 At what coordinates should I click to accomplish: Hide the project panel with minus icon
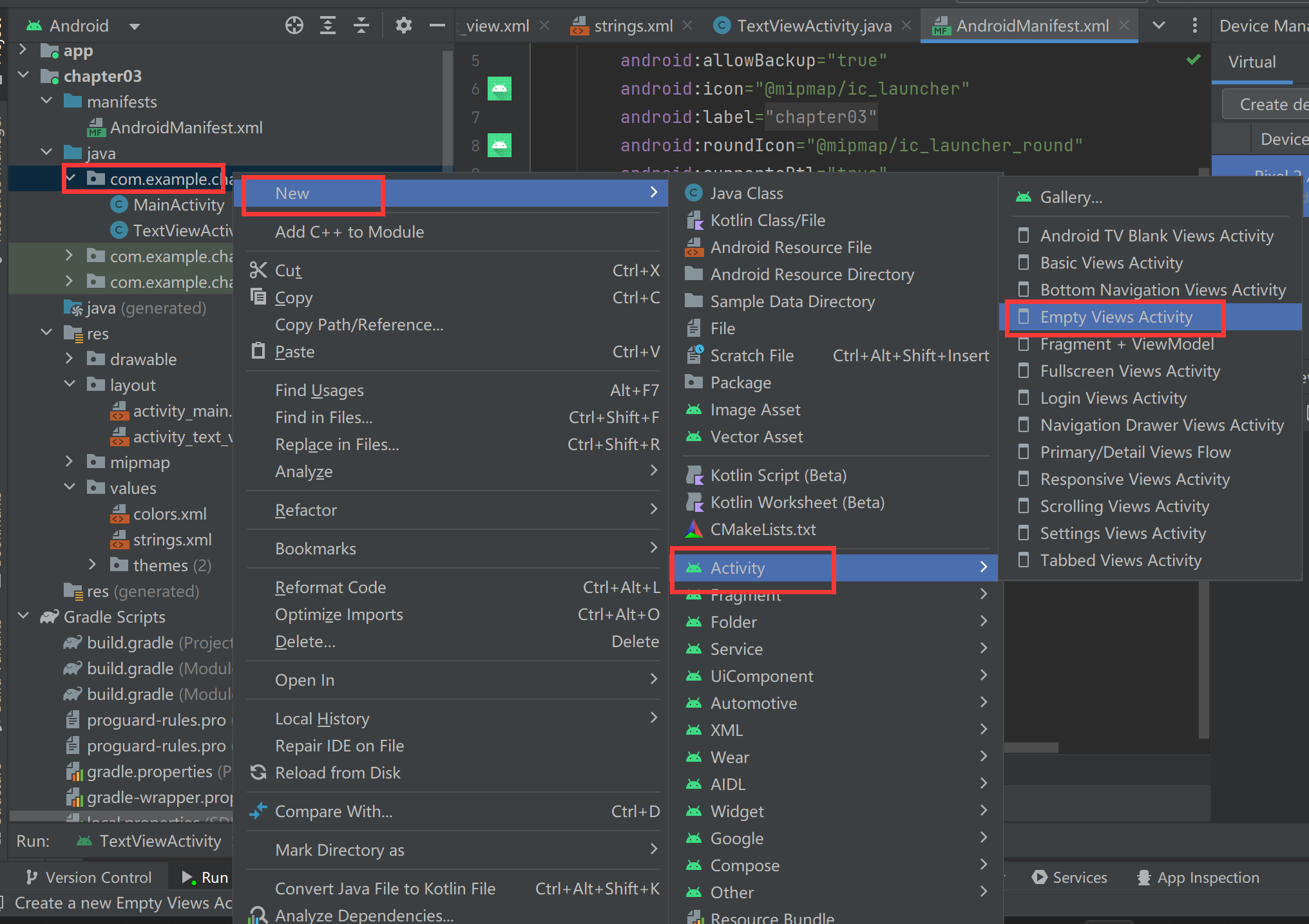pos(437,26)
